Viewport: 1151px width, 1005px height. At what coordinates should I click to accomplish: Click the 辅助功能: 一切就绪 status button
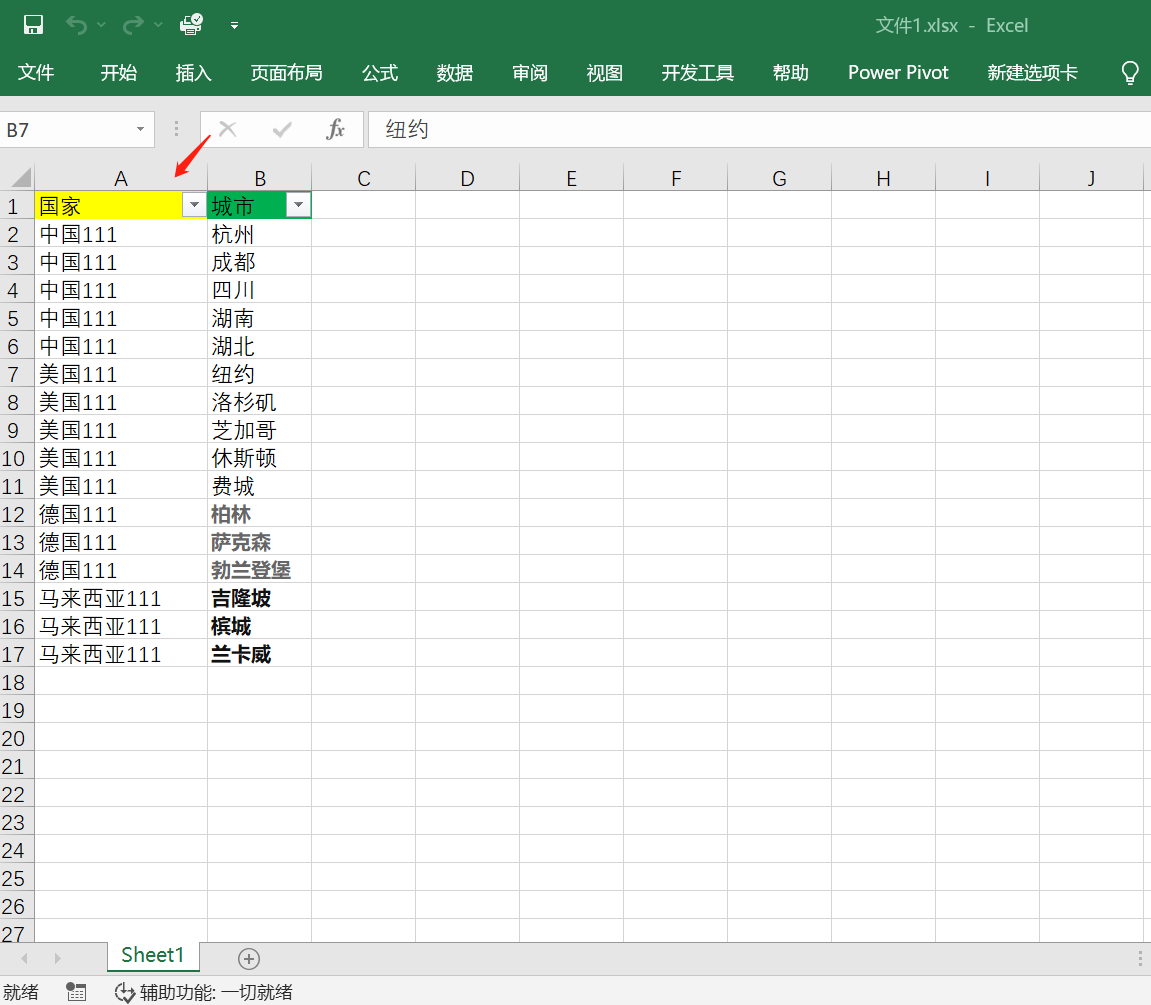204,992
